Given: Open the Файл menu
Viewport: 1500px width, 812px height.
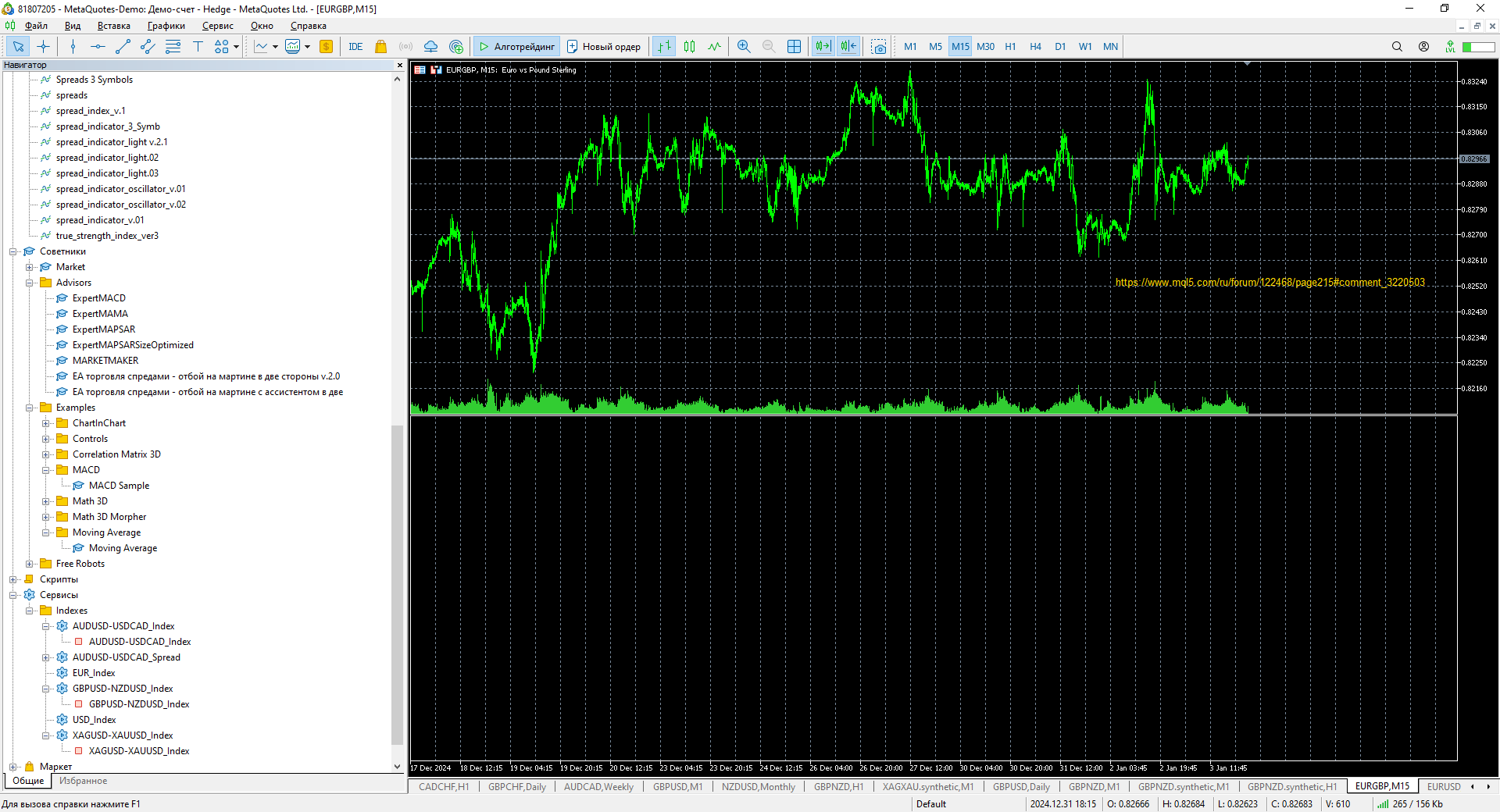Looking at the screenshot, I should (36, 26).
